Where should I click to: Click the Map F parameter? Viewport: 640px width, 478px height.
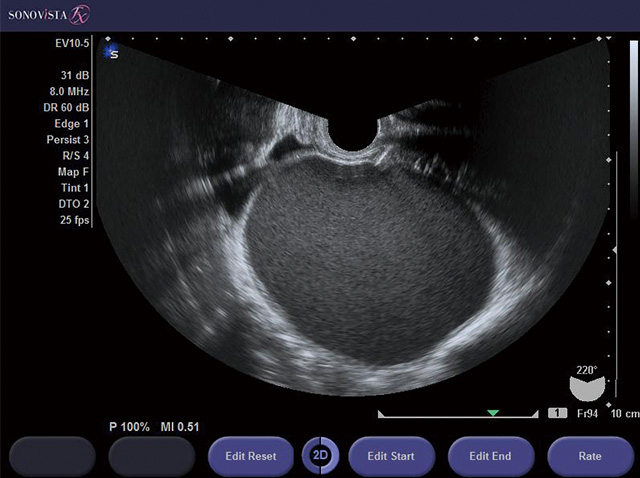[73, 171]
